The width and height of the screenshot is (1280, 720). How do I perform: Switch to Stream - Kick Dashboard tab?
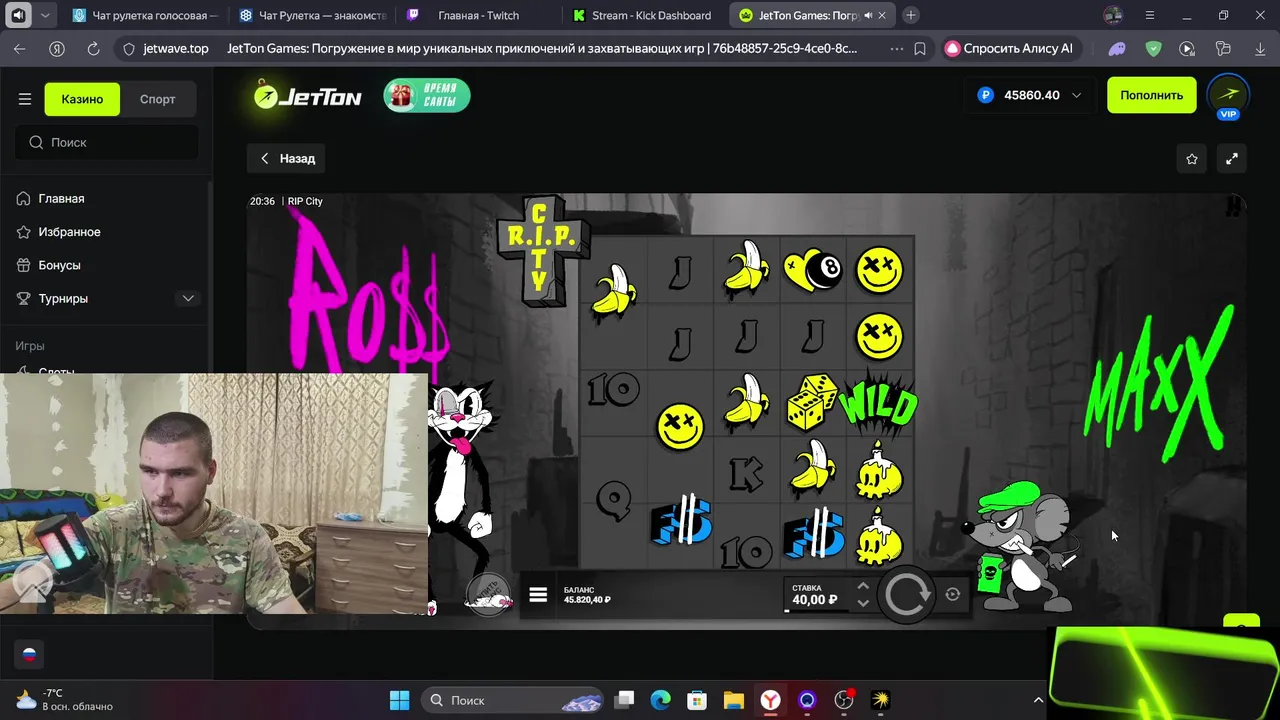[x=642, y=15]
